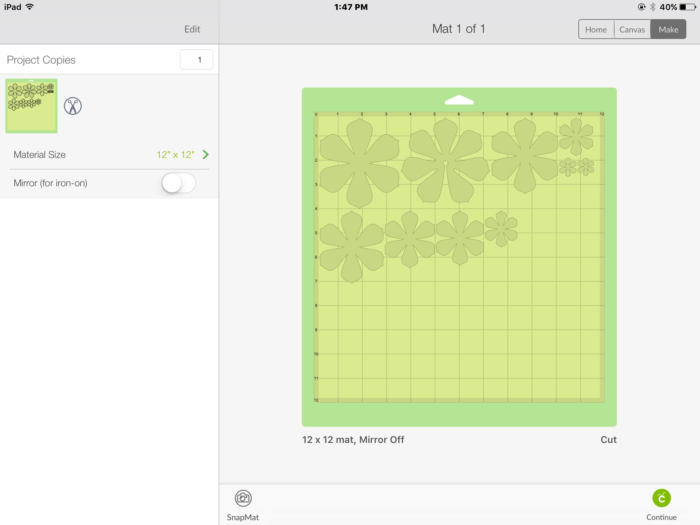
Task: Tap the Bluetooth status icon
Action: [652, 7]
